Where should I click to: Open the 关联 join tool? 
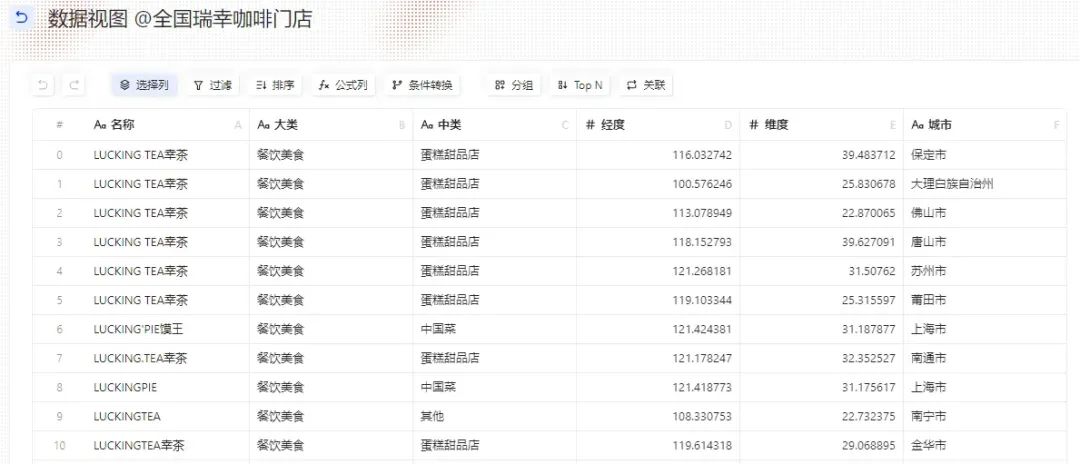[x=646, y=85]
